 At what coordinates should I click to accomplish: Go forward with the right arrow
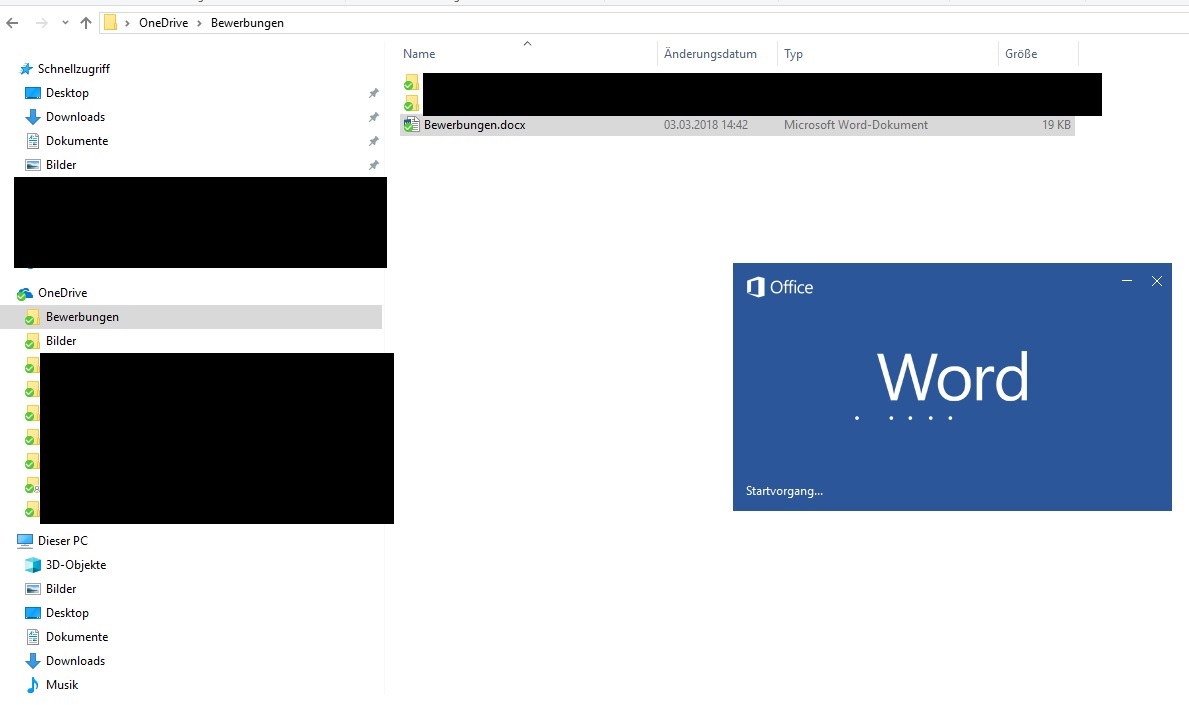[42, 23]
